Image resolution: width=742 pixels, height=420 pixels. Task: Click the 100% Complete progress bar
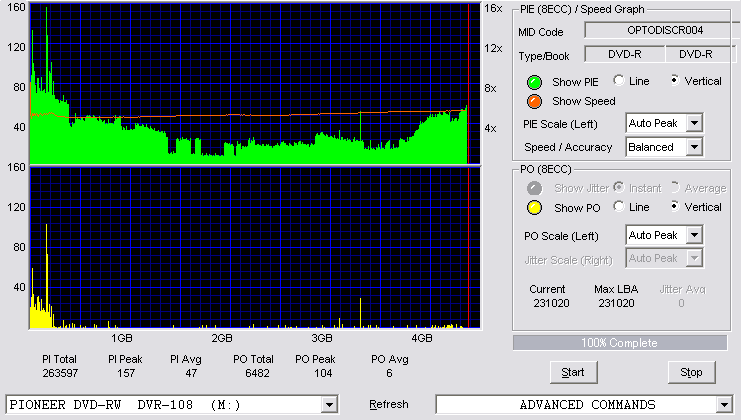[620, 343]
